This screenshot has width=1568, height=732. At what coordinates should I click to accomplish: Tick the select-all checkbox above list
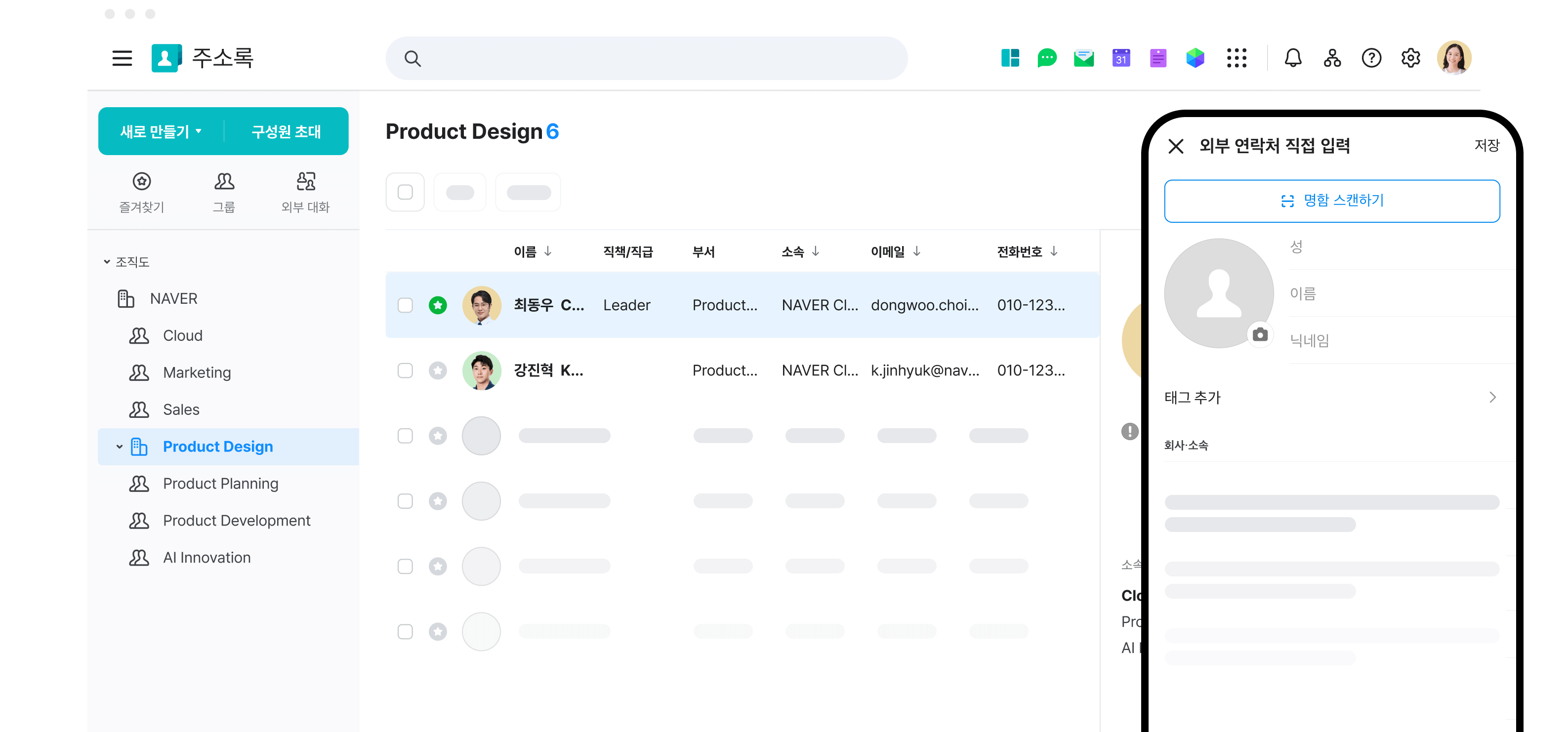[405, 192]
